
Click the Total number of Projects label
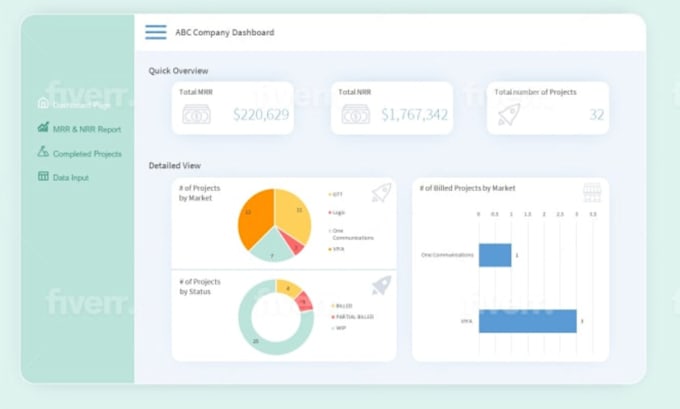[x=536, y=92]
